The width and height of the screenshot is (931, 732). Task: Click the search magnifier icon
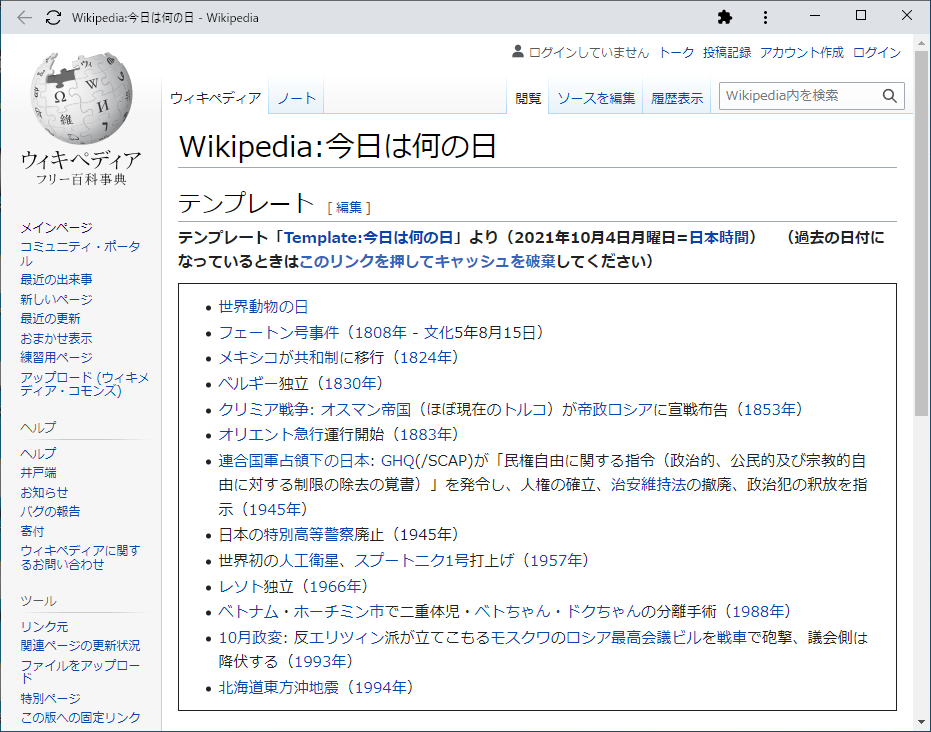coord(889,96)
